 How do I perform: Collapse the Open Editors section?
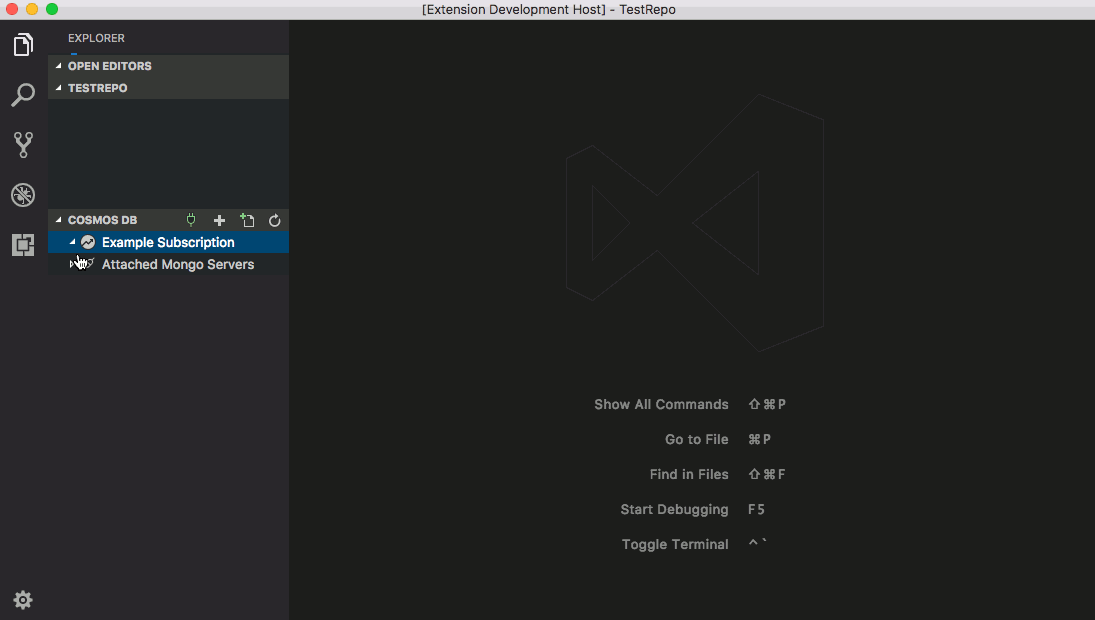point(59,66)
